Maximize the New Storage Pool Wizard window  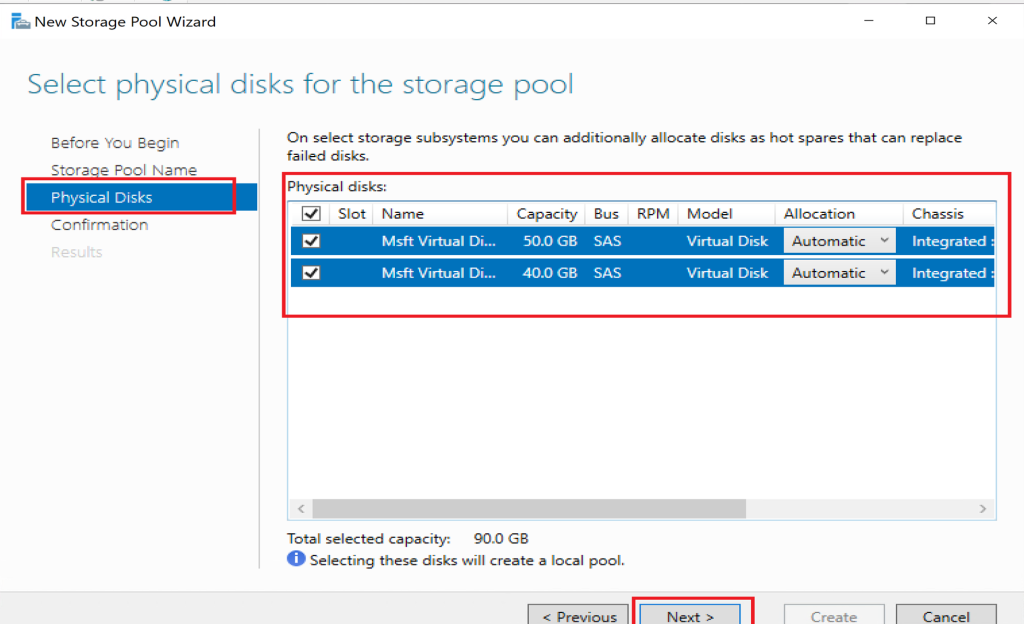930,21
